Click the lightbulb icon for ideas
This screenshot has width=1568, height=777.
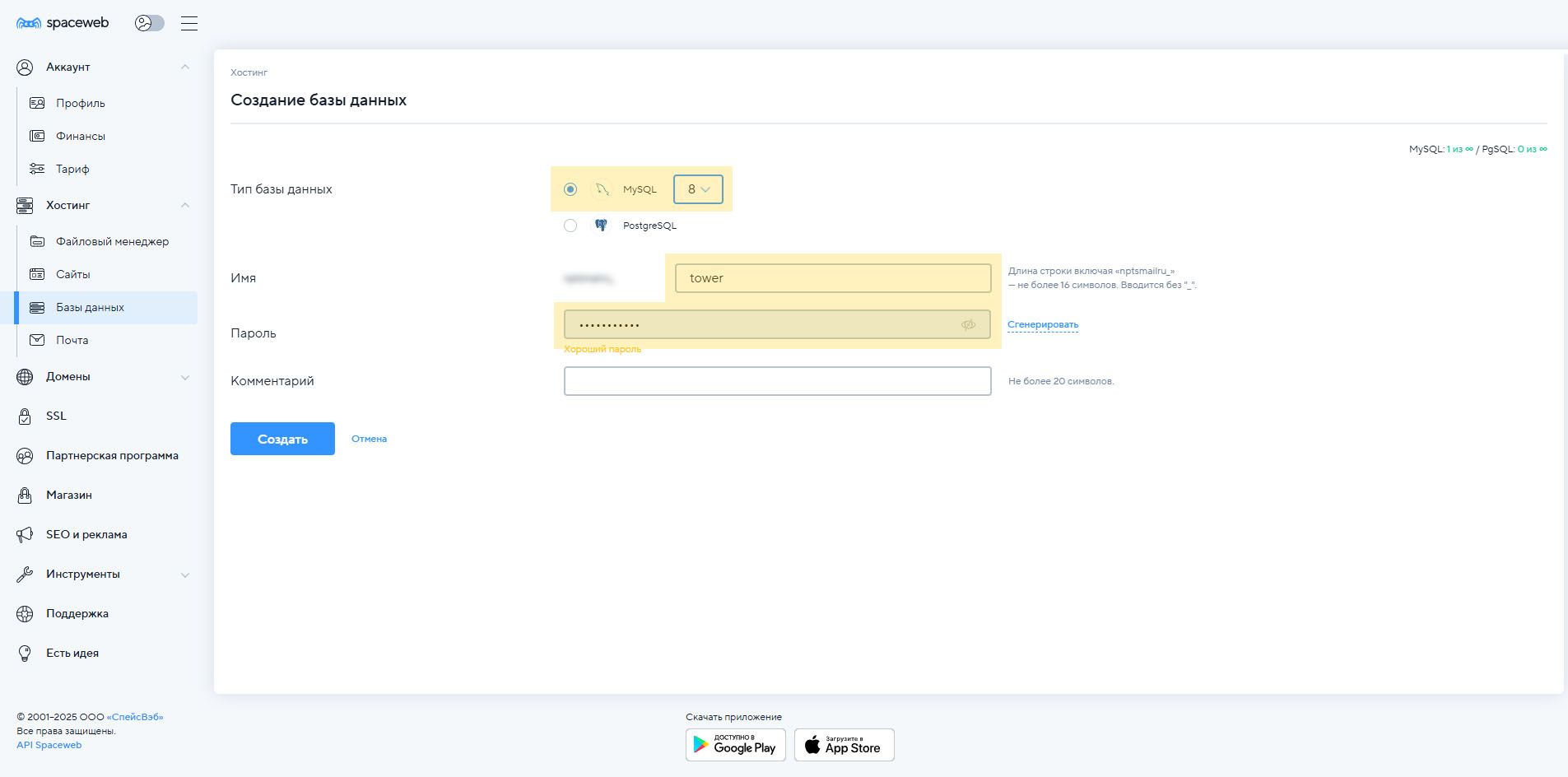click(x=25, y=653)
